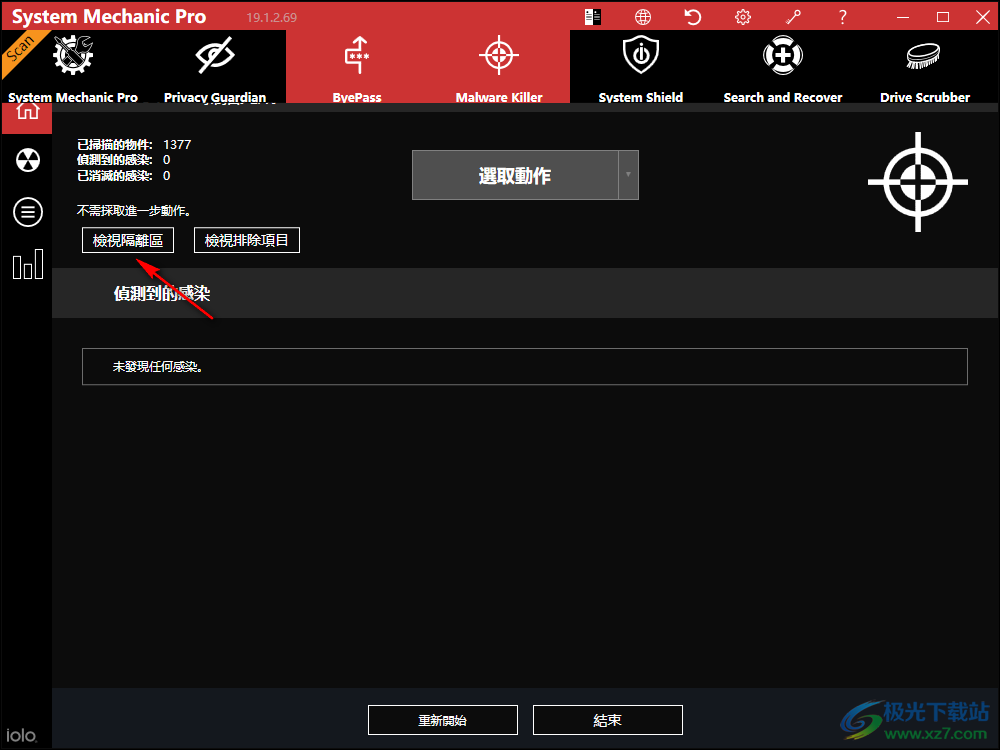Screen dimensions: 1000x750
Task: Open System Shield module
Action: 640,66
